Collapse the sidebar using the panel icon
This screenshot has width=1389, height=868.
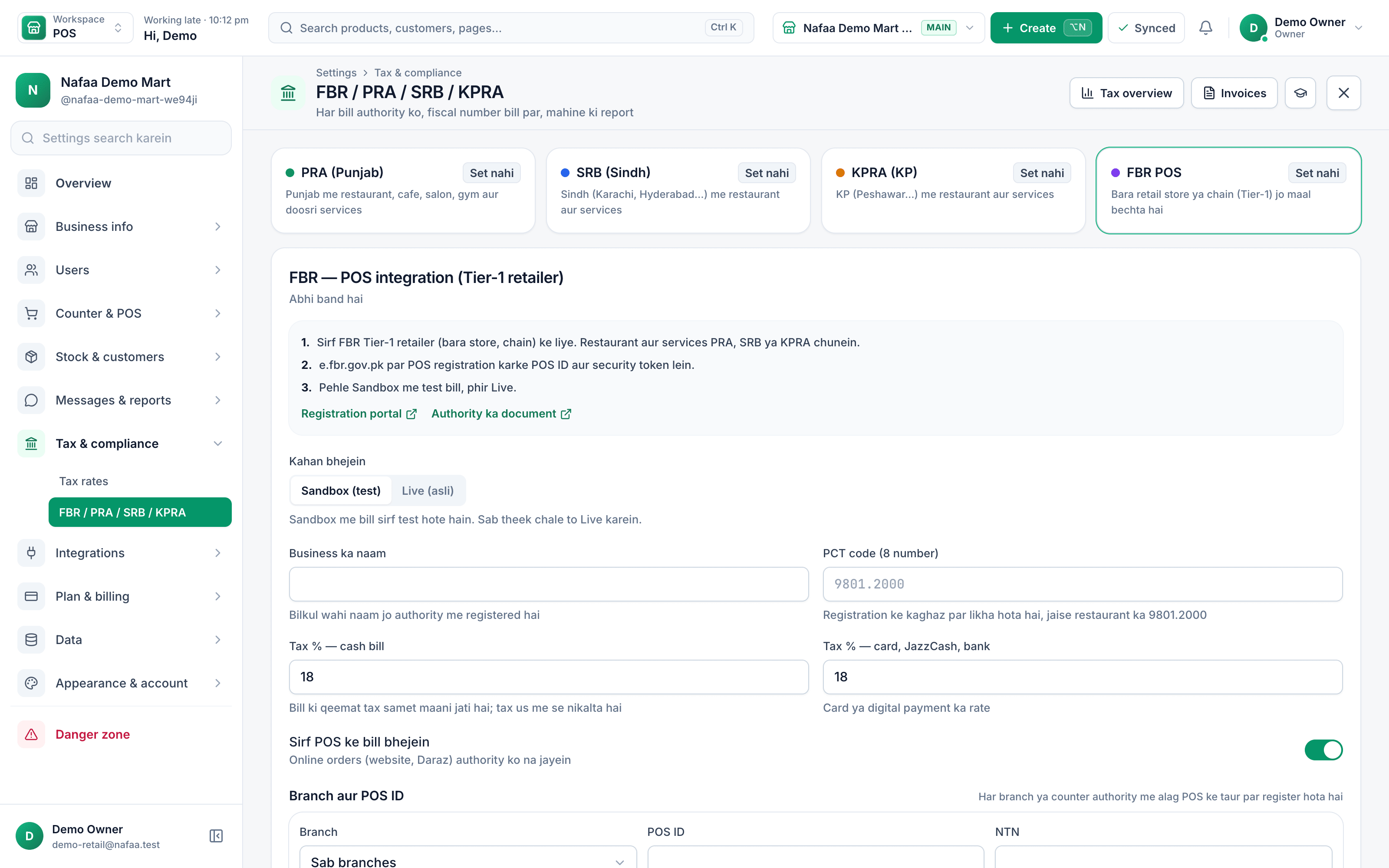pyautogui.click(x=216, y=836)
